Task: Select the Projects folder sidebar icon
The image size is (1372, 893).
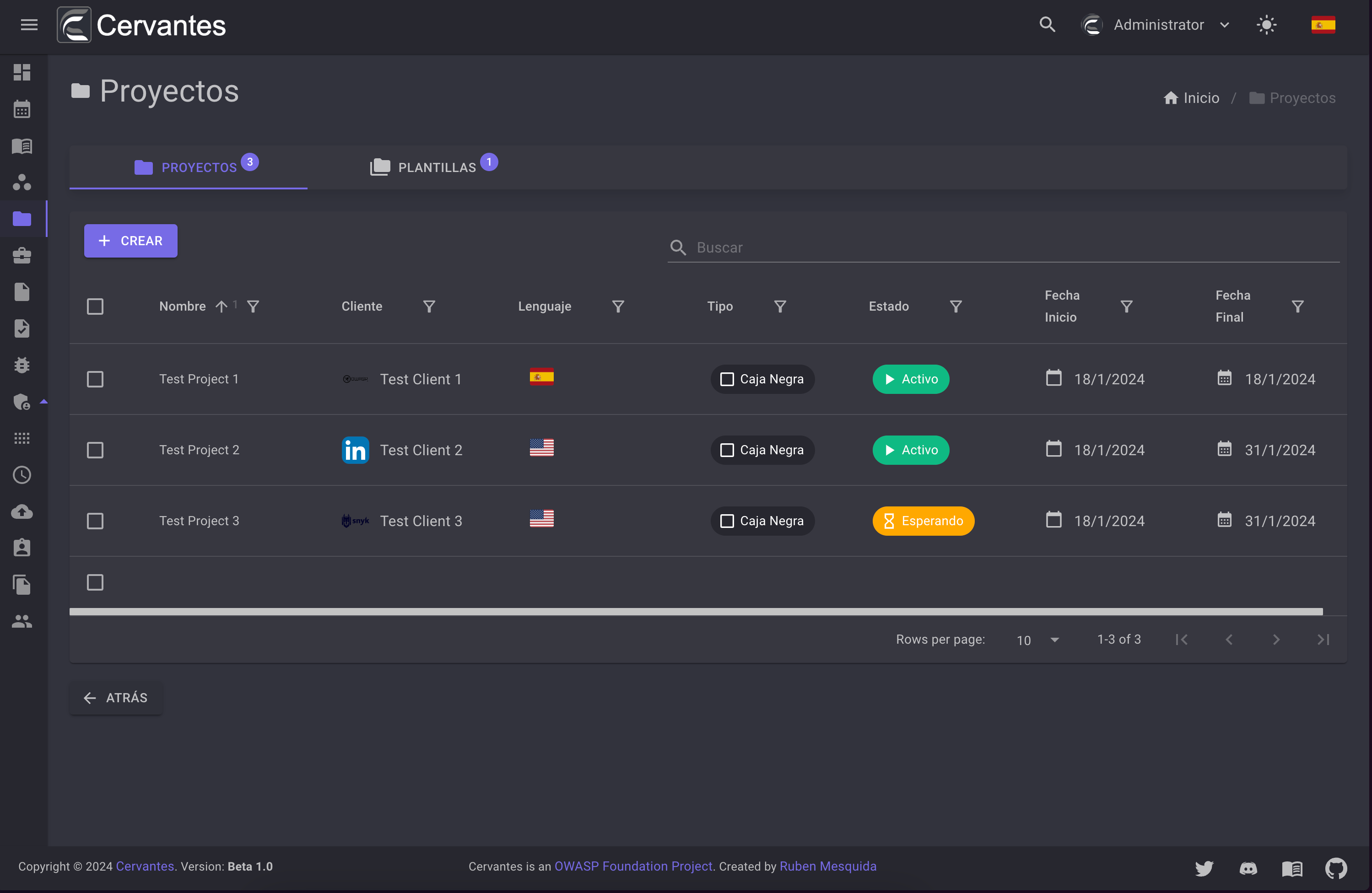Action: pos(22,218)
